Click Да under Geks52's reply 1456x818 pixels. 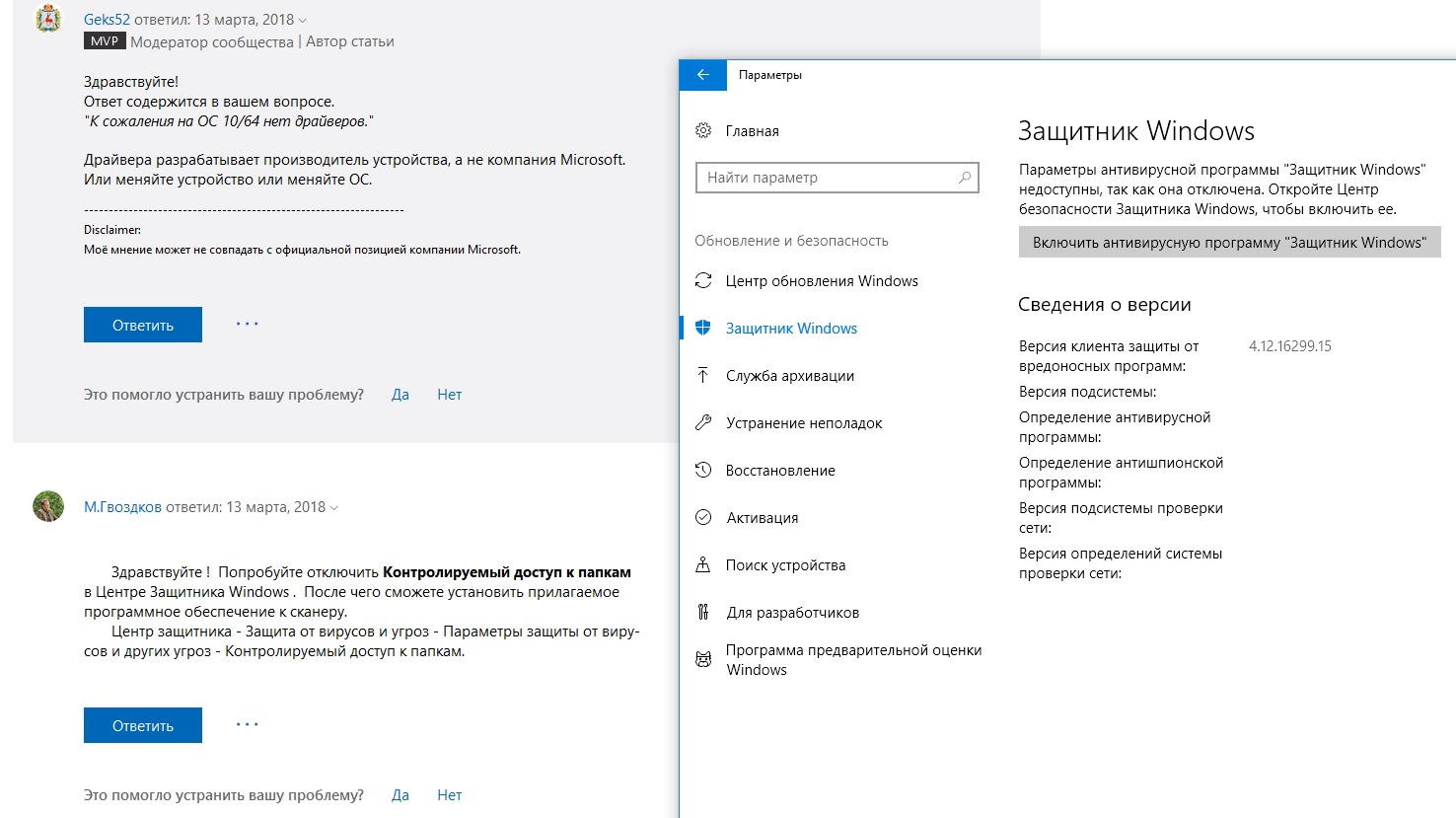[400, 395]
